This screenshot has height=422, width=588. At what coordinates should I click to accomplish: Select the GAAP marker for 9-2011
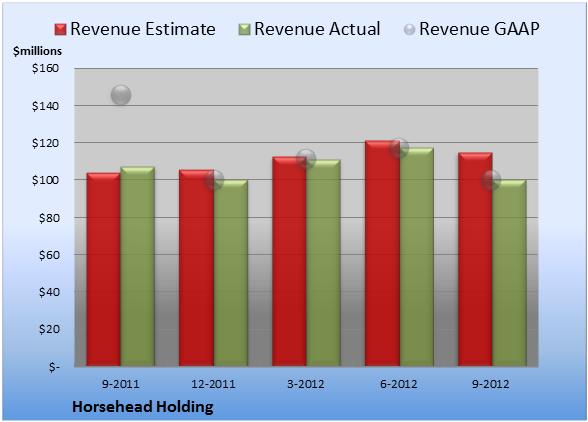(x=121, y=95)
